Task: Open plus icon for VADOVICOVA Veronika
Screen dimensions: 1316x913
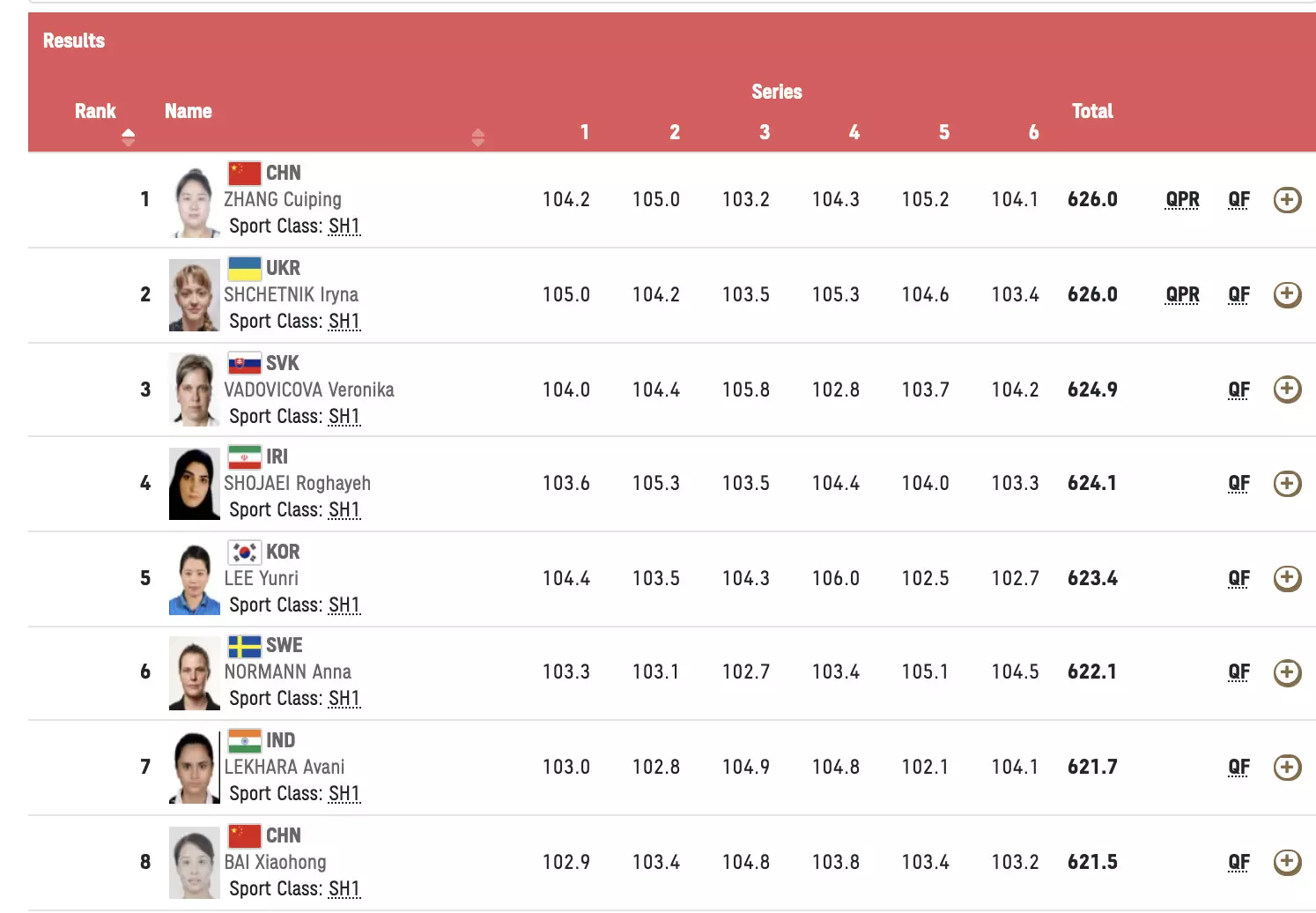Action: [1287, 390]
